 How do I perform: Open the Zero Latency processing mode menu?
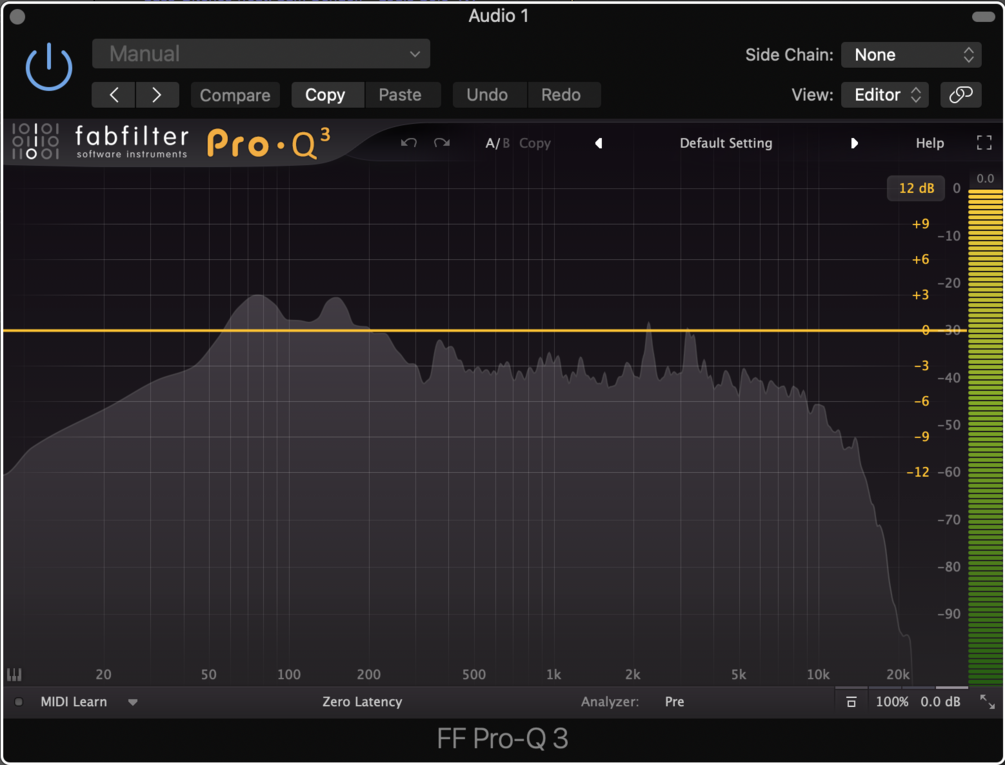pos(362,702)
